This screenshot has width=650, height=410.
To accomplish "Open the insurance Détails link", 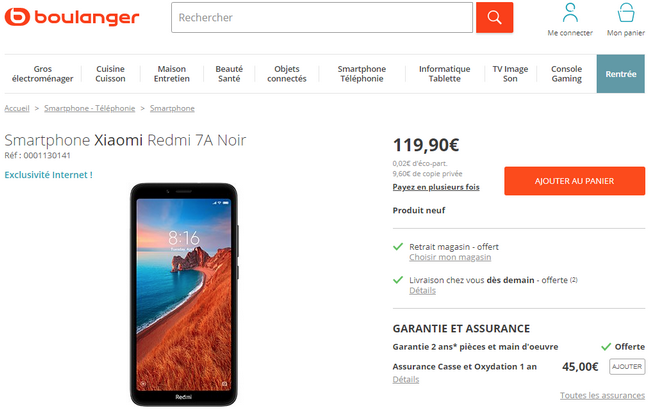I will click(x=406, y=379).
